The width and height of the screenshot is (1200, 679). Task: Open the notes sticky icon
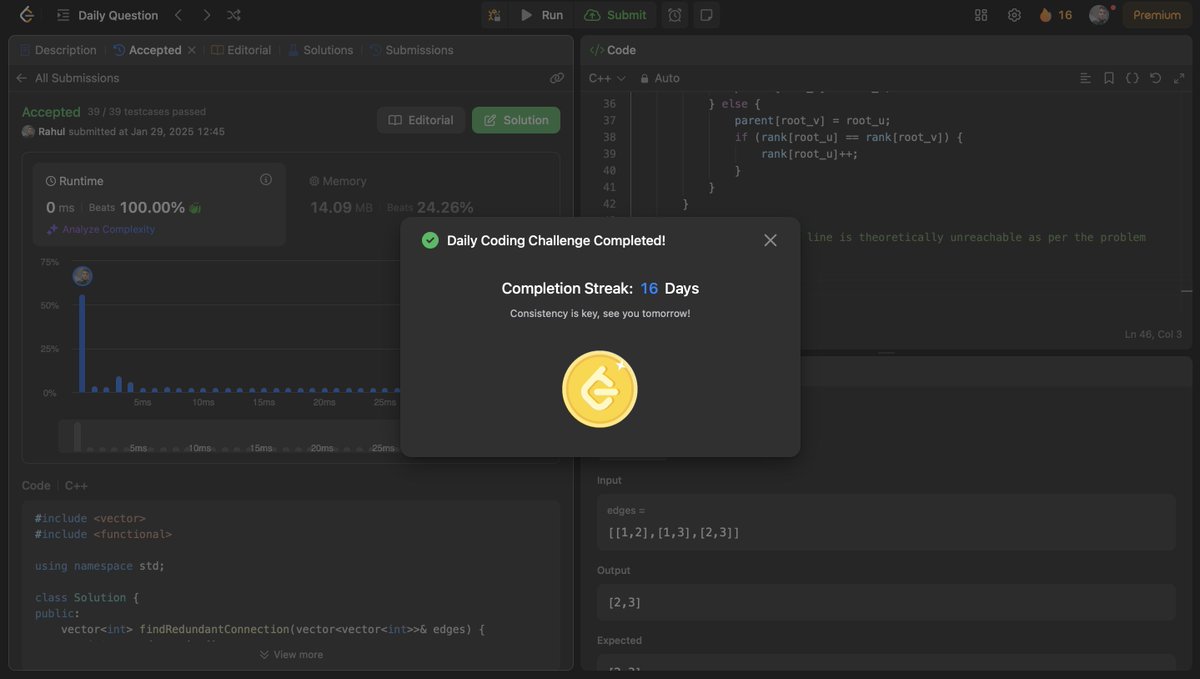click(707, 15)
